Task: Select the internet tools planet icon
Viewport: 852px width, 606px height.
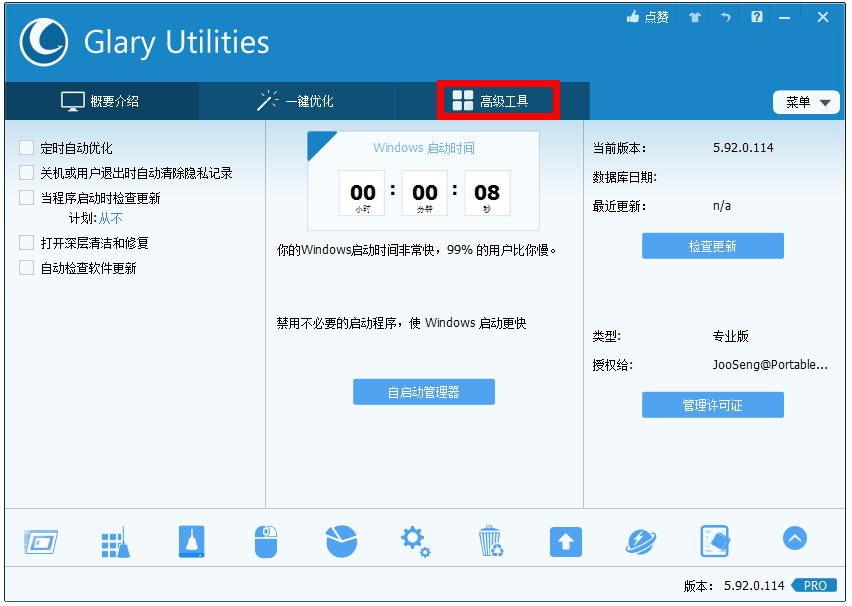Action: coord(641,540)
